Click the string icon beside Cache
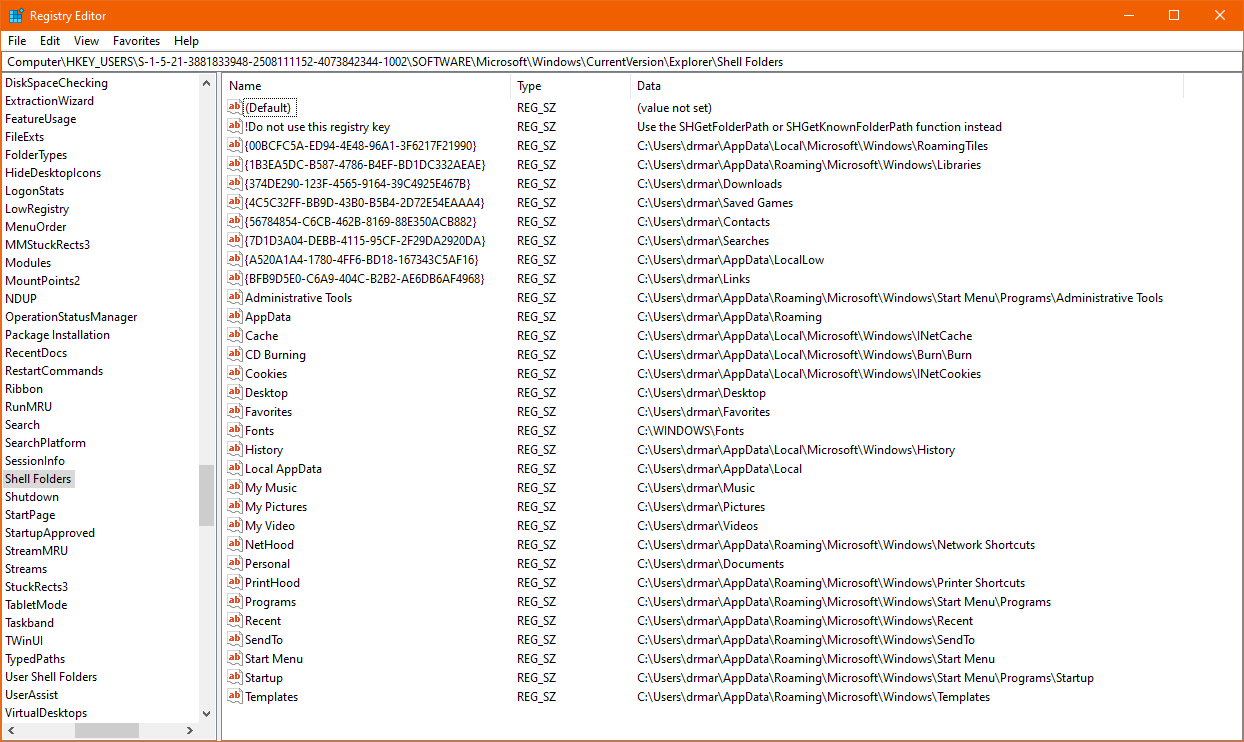This screenshot has height=742, width=1244. click(x=235, y=335)
